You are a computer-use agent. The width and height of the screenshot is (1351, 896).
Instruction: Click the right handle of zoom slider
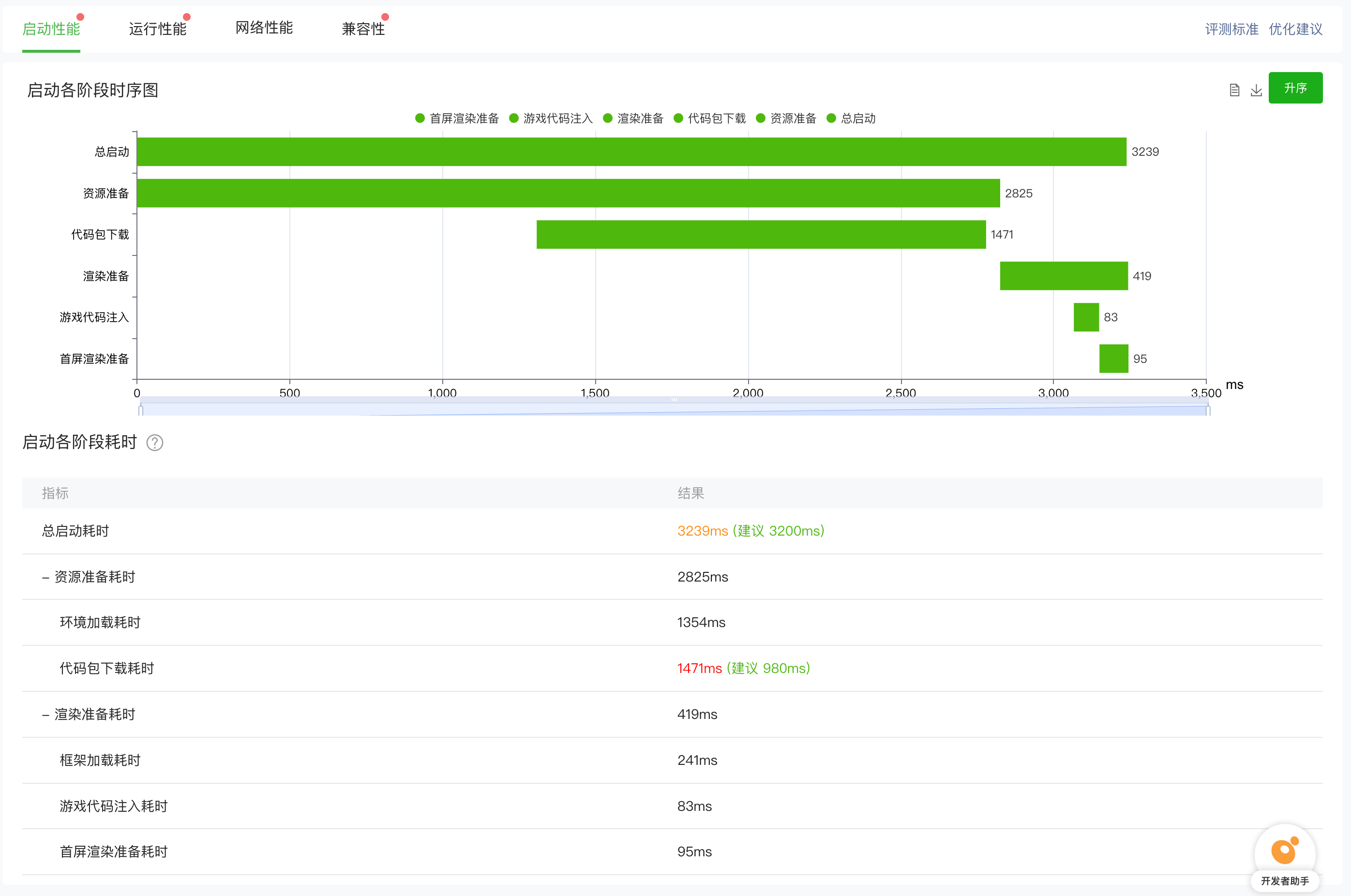coord(1208,409)
